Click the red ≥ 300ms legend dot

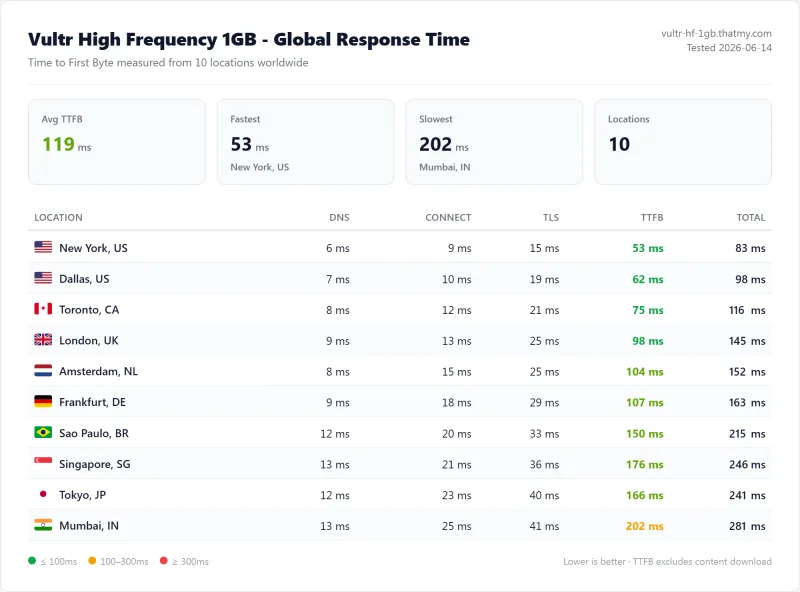(x=163, y=561)
